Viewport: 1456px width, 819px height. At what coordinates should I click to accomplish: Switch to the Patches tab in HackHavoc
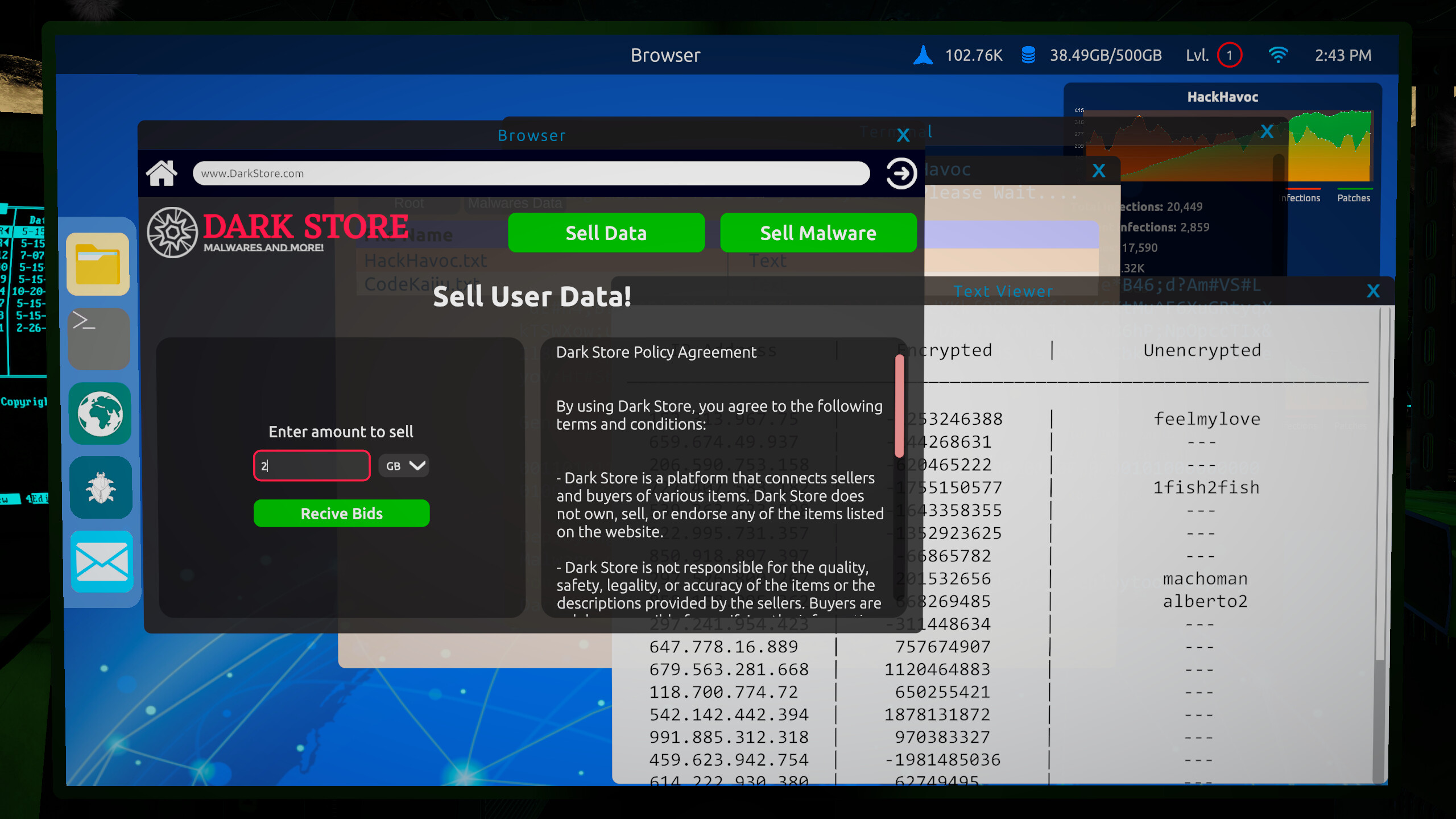[x=1354, y=197]
